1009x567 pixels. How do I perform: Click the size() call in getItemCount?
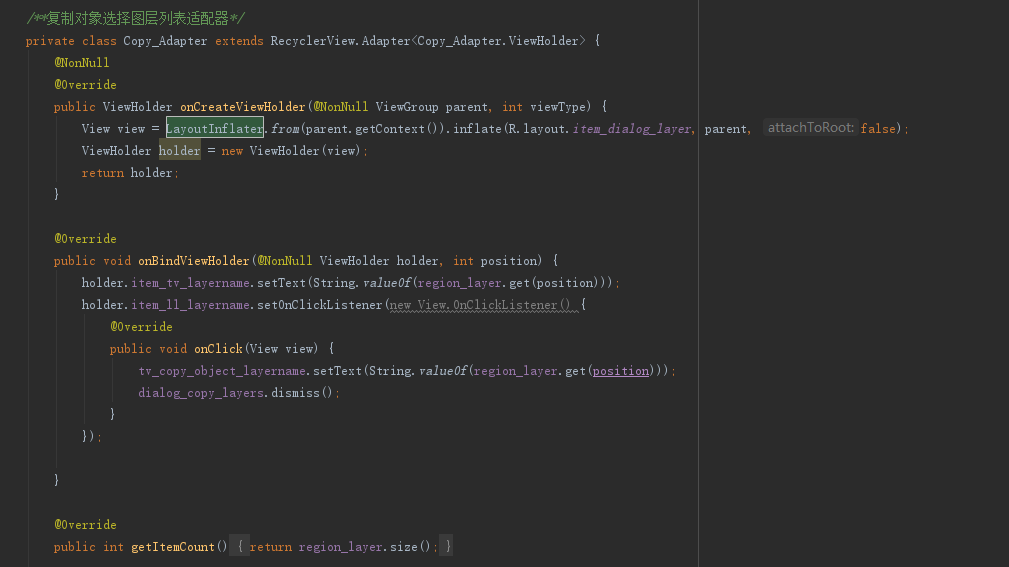[410, 546]
